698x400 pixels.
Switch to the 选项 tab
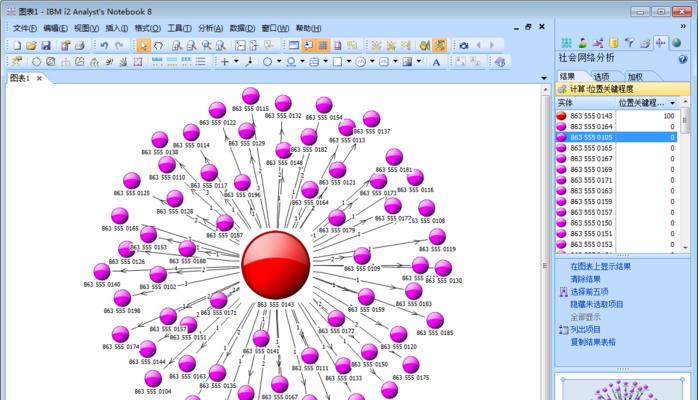602,77
